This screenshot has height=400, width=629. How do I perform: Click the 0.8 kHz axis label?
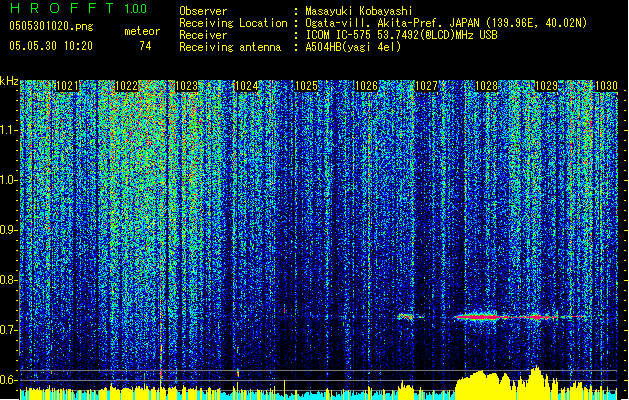point(9,280)
